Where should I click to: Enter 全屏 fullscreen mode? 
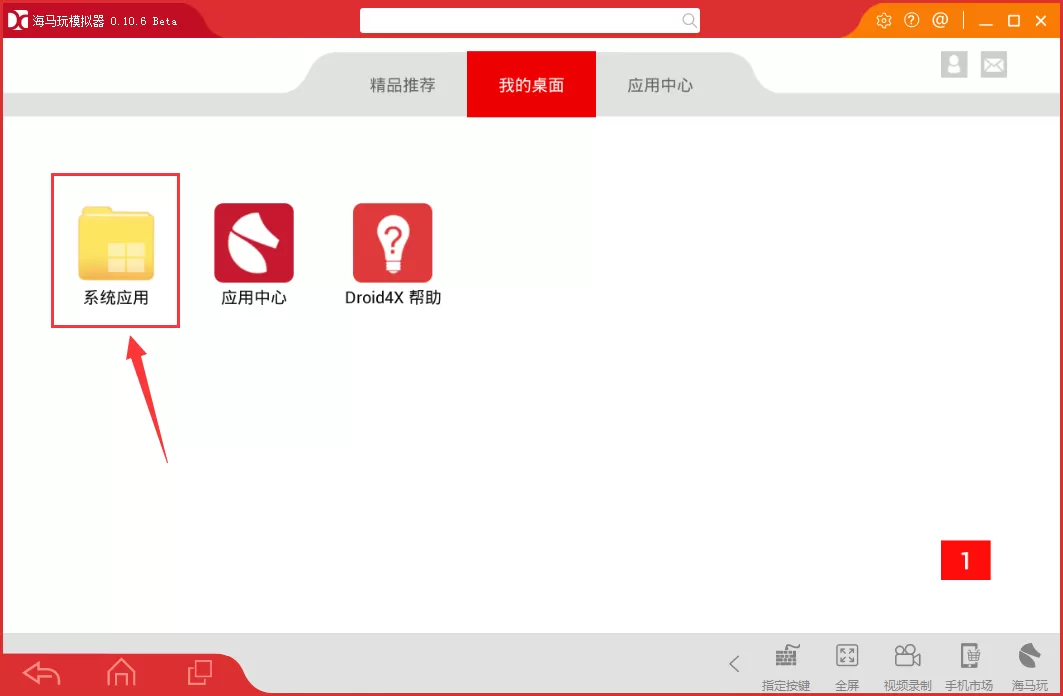(847, 668)
